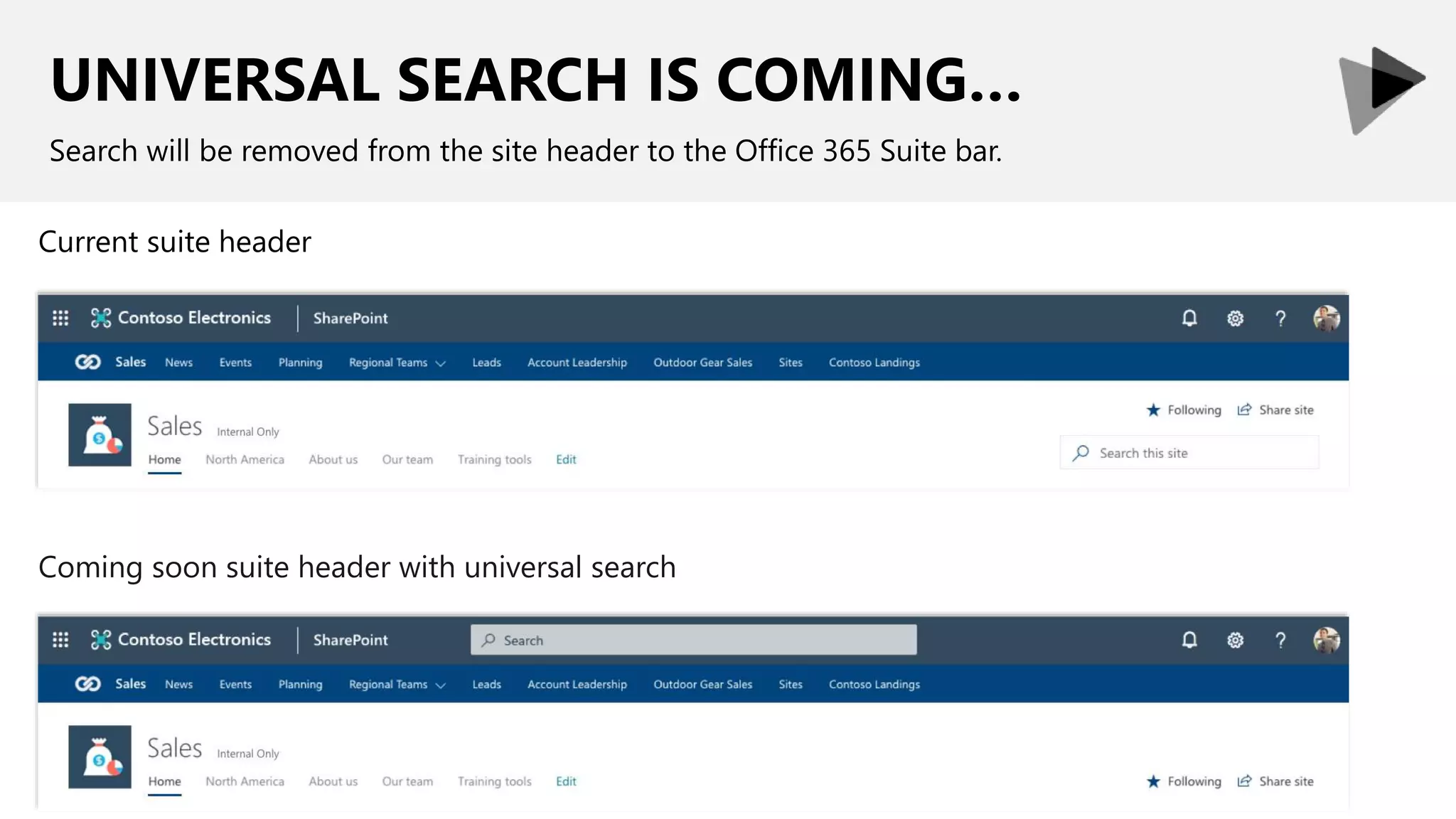Open News in current hub navigation
The width and height of the screenshot is (1456, 819).
178,363
